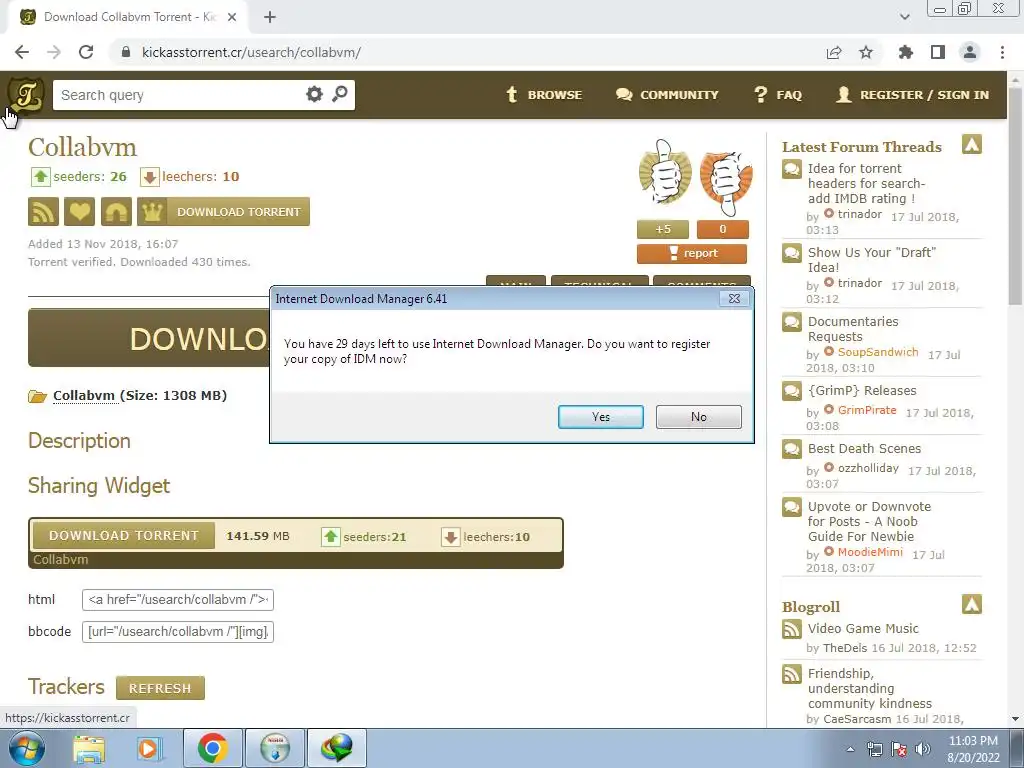Open Browse menu
Viewport: 1024px width, 768px height.
coord(543,95)
